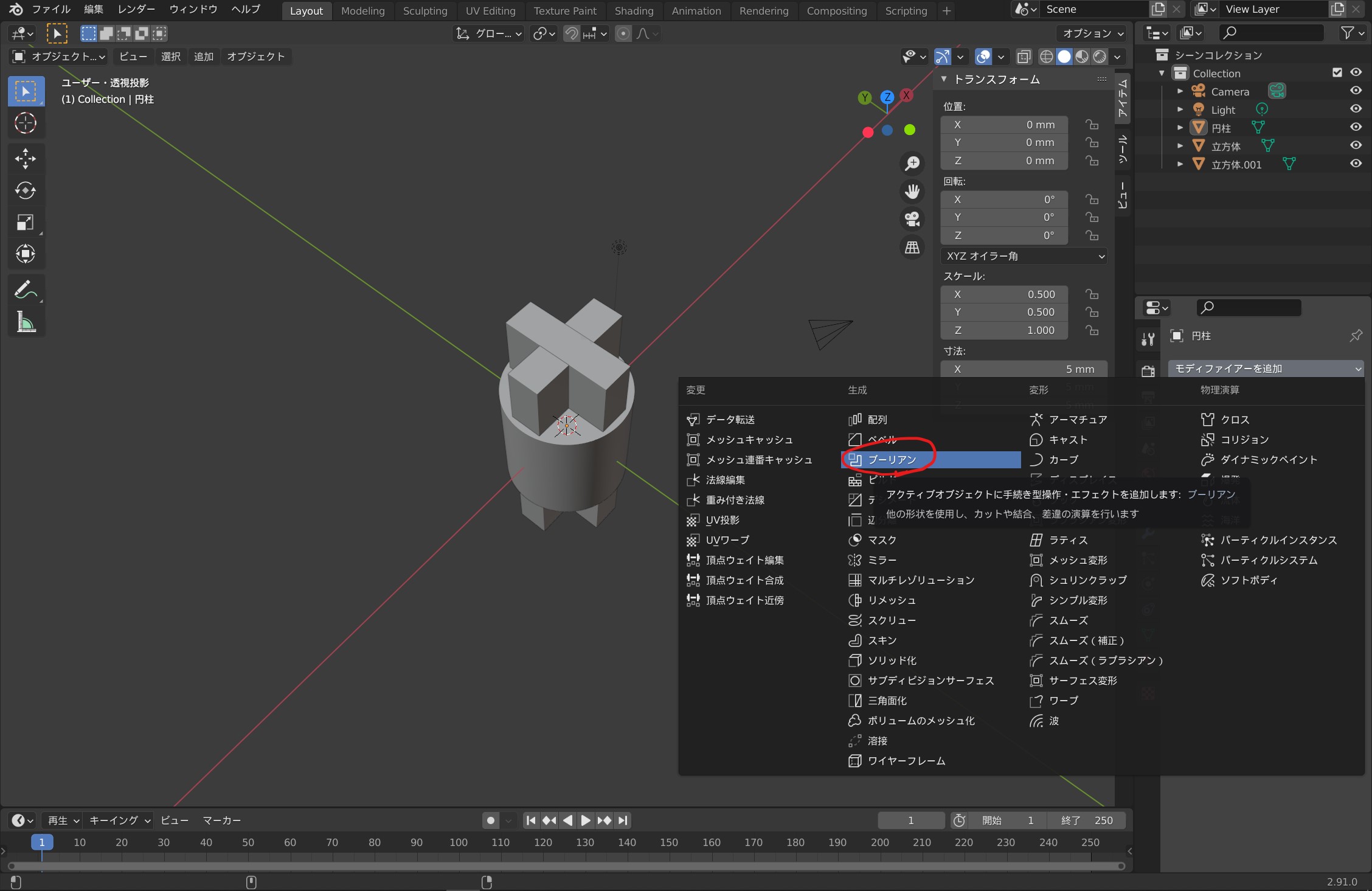1372x891 pixels.
Task: Switch to the Sculpting workspace tab
Action: [424, 10]
